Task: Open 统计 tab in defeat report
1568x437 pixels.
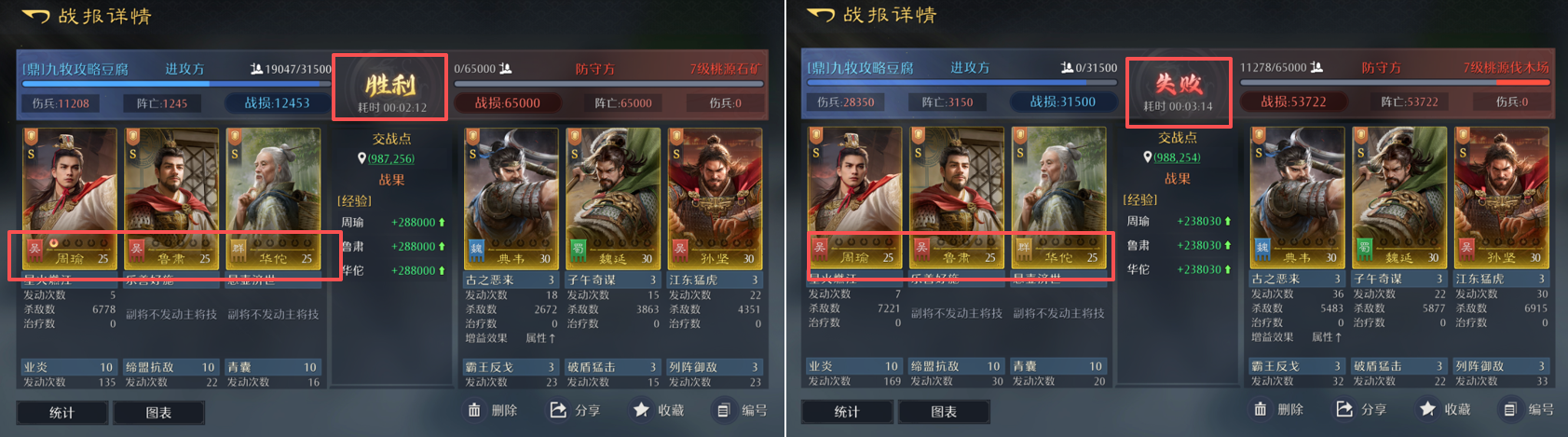Action: (x=847, y=412)
